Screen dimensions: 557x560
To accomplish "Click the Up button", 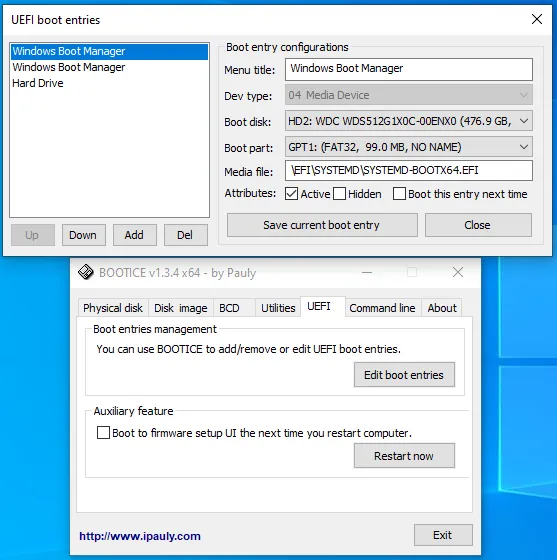I will click(32, 235).
